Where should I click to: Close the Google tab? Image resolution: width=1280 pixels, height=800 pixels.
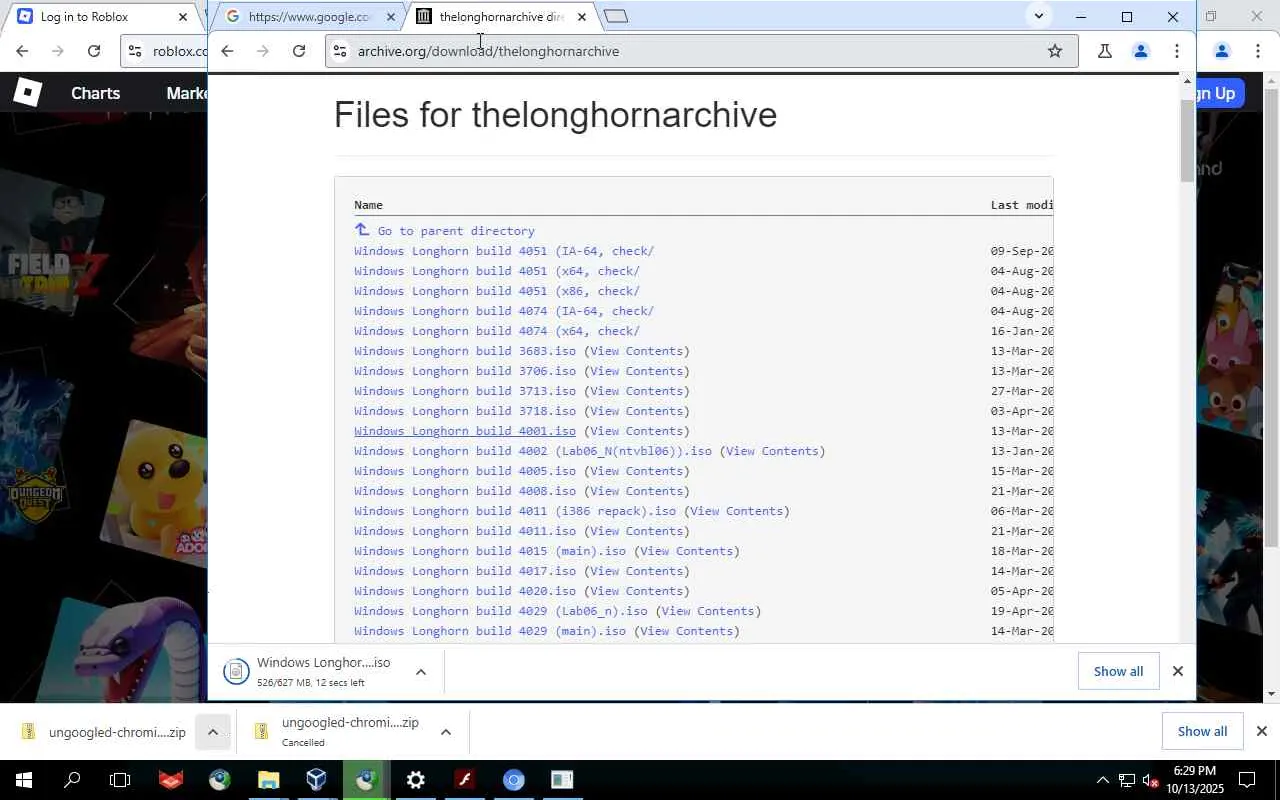(x=390, y=17)
